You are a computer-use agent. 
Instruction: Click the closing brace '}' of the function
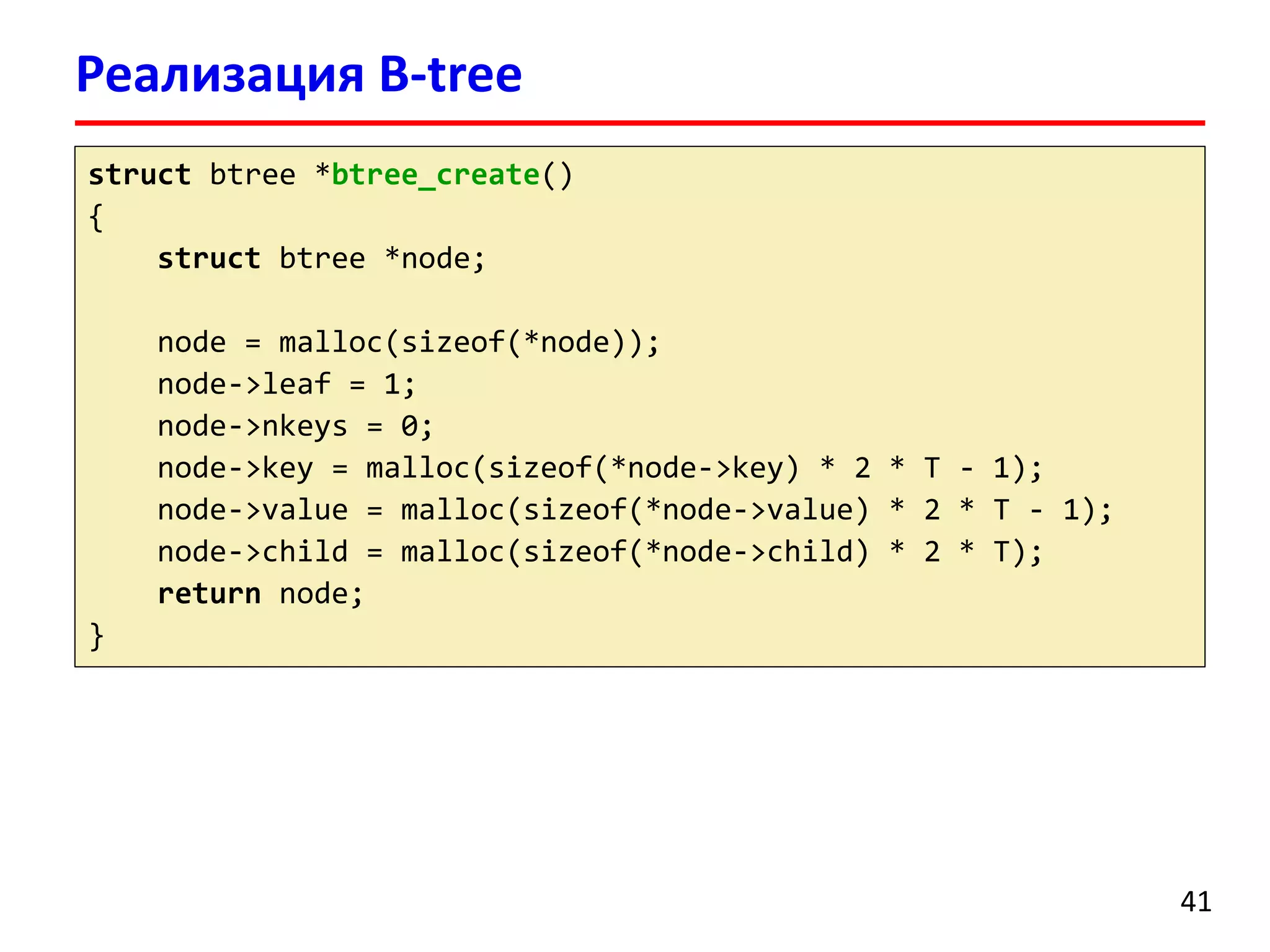tap(97, 637)
